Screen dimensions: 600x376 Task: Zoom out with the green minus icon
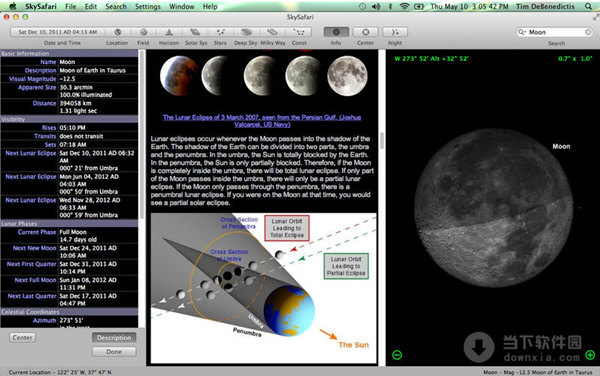397,355
